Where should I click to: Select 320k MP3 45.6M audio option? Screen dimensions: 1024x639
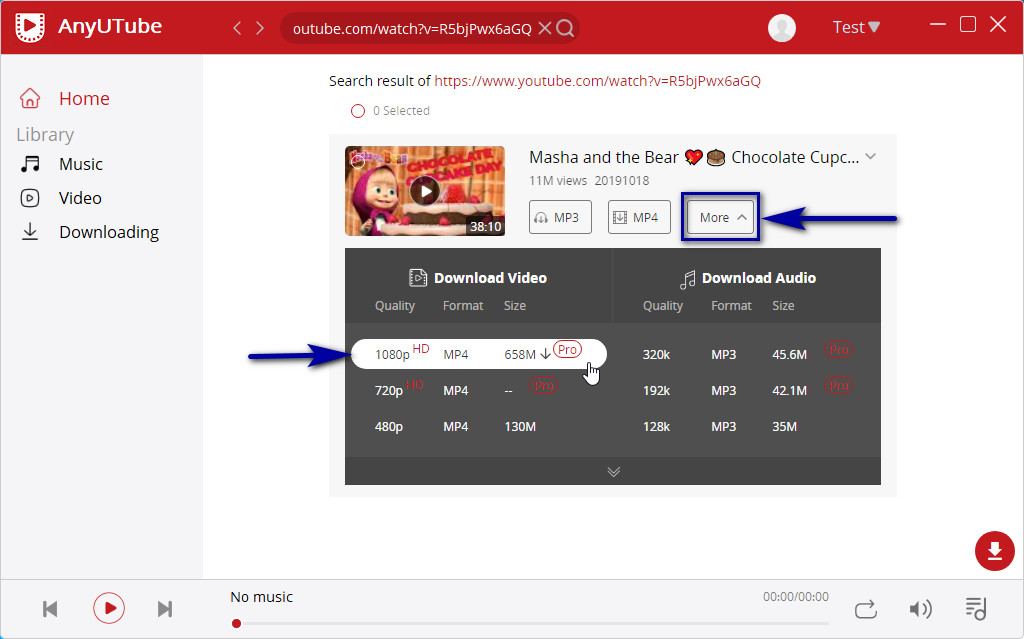coord(746,354)
